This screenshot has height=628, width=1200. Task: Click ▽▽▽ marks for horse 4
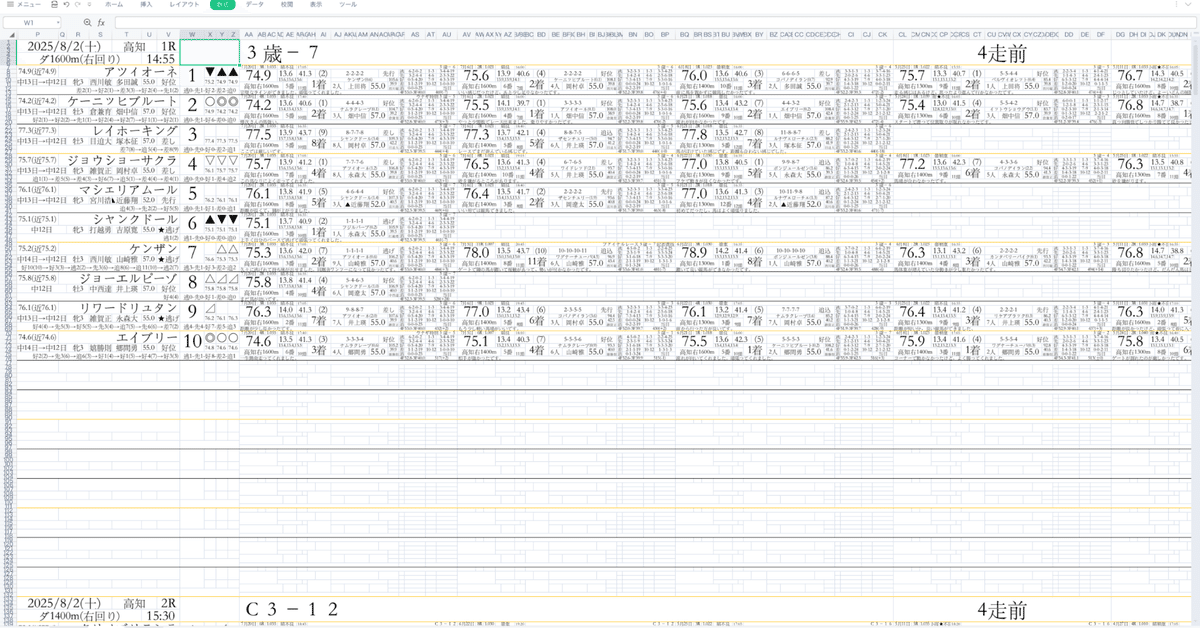(x=221, y=161)
